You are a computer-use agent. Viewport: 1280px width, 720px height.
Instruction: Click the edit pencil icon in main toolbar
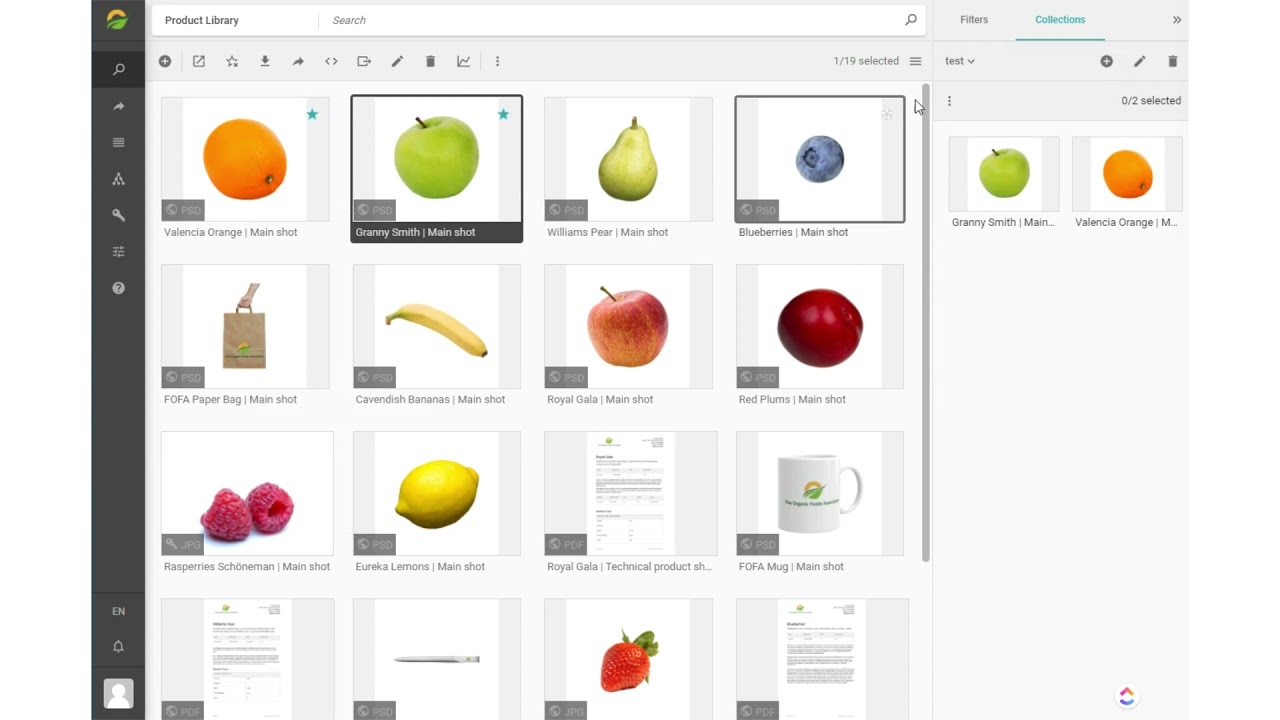(397, 61)
